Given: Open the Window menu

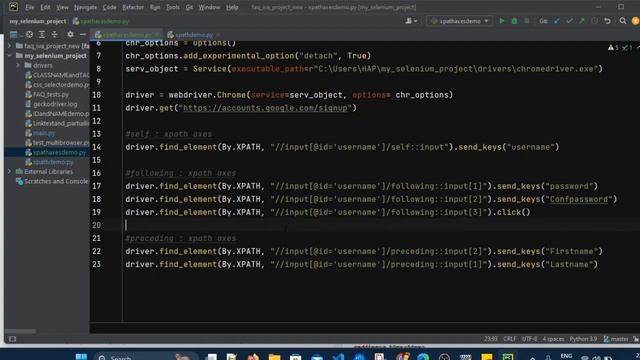Looking at the screenshot, I should [209, 7].
